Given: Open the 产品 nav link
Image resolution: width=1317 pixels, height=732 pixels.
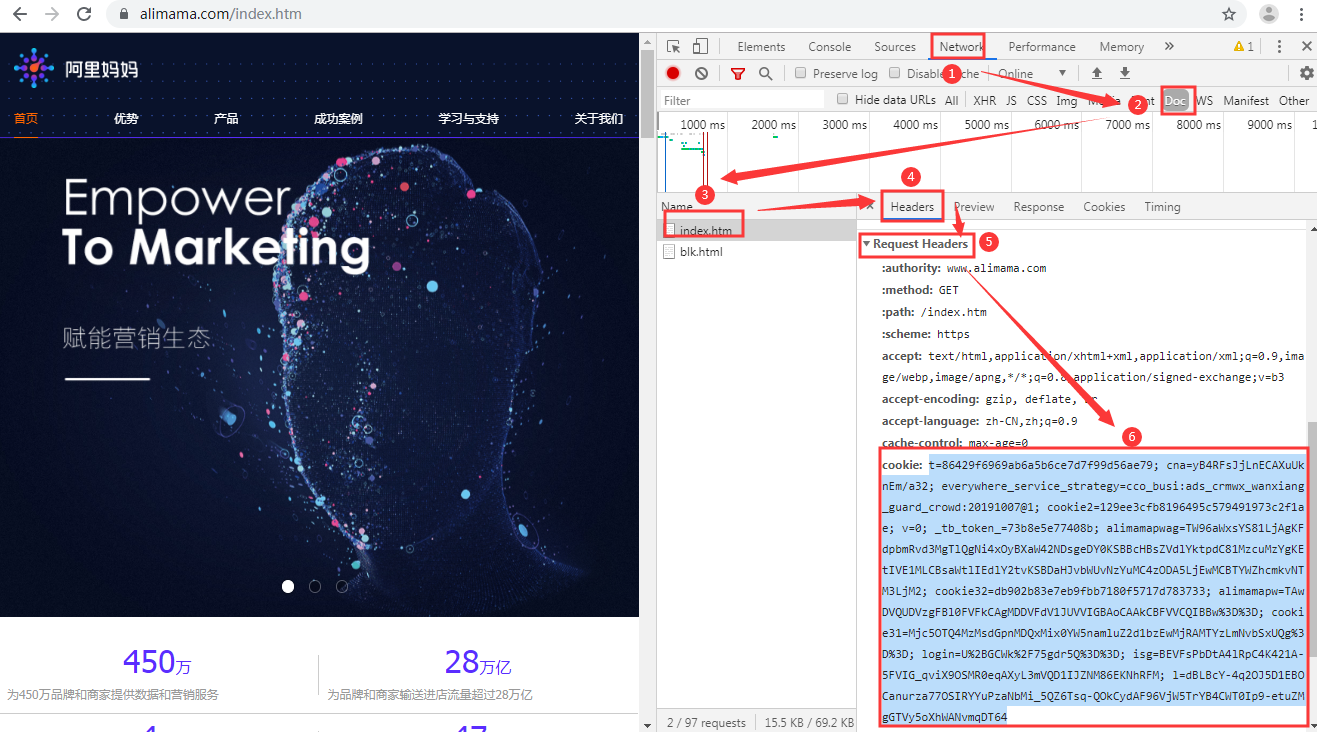Looking at the screenshot, I should [x=226, y=118].
